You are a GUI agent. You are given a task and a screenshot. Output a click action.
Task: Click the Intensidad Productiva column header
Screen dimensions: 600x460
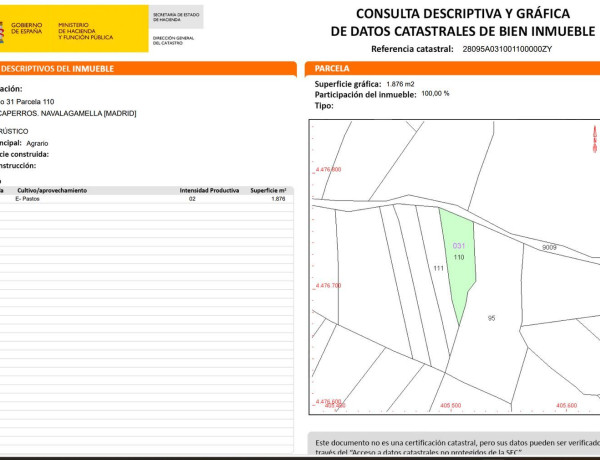pos(209,190)
